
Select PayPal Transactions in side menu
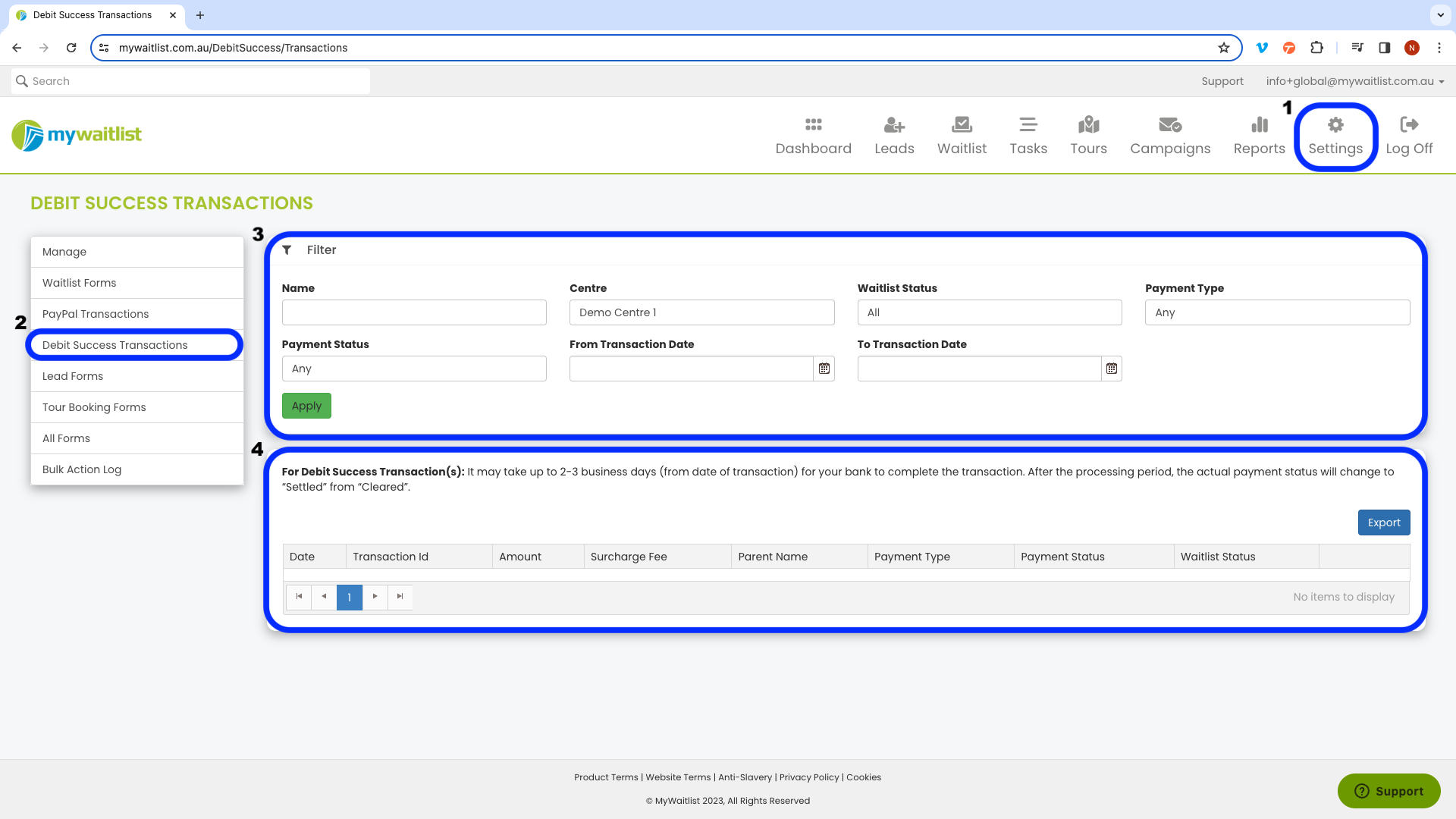(x=137, y=314)
